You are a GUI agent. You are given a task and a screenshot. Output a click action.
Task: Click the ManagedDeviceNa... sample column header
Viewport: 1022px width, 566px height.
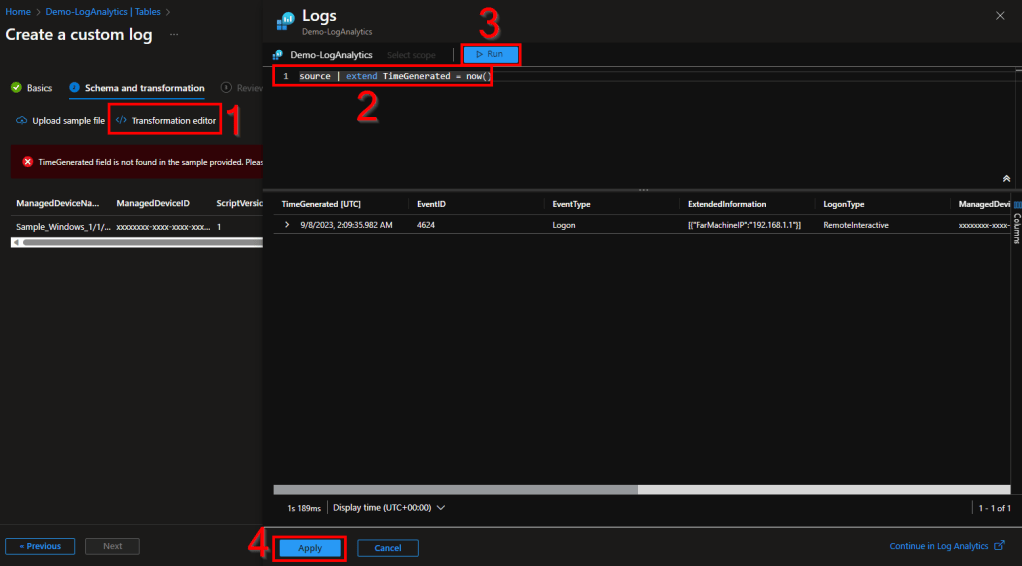[57, 203]
